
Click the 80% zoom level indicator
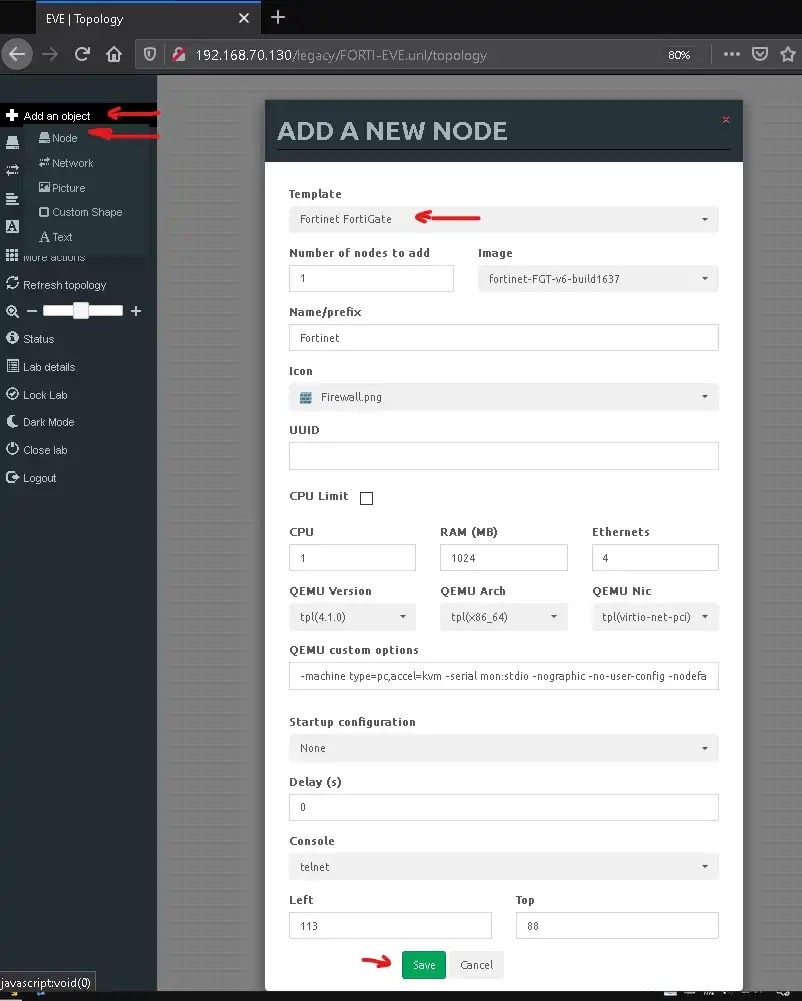(679, 55)
